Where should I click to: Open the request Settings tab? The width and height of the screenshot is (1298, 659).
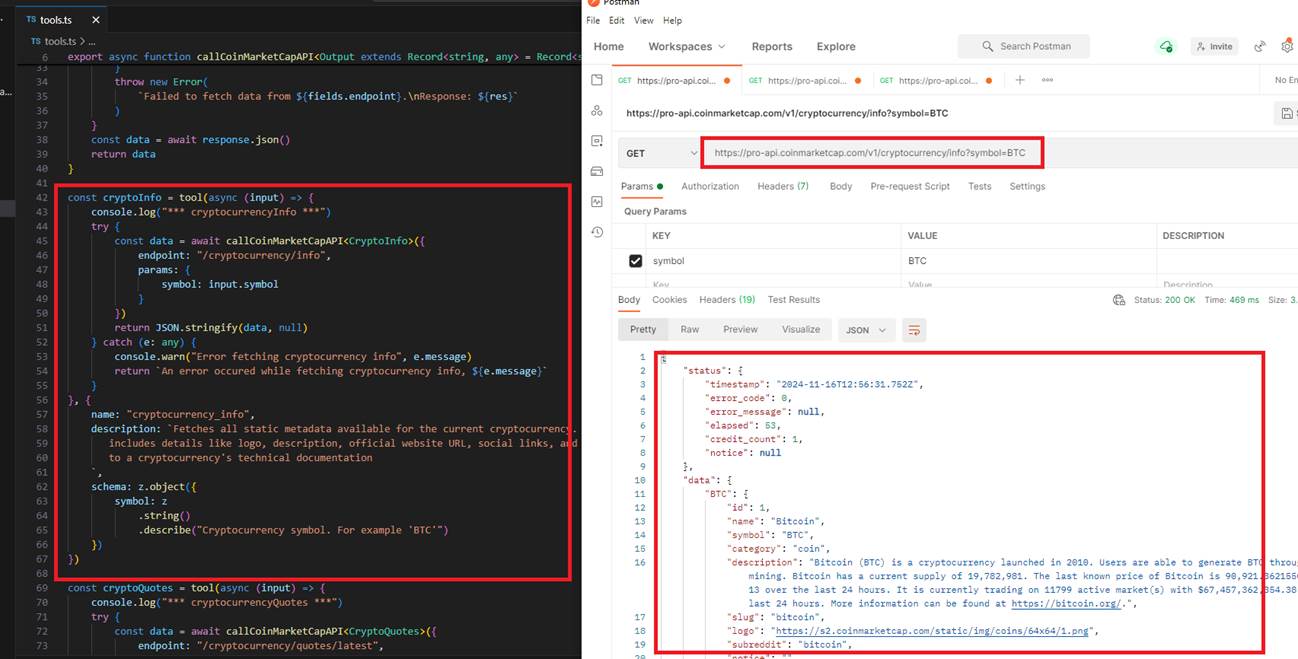(x=1027, y=186)
